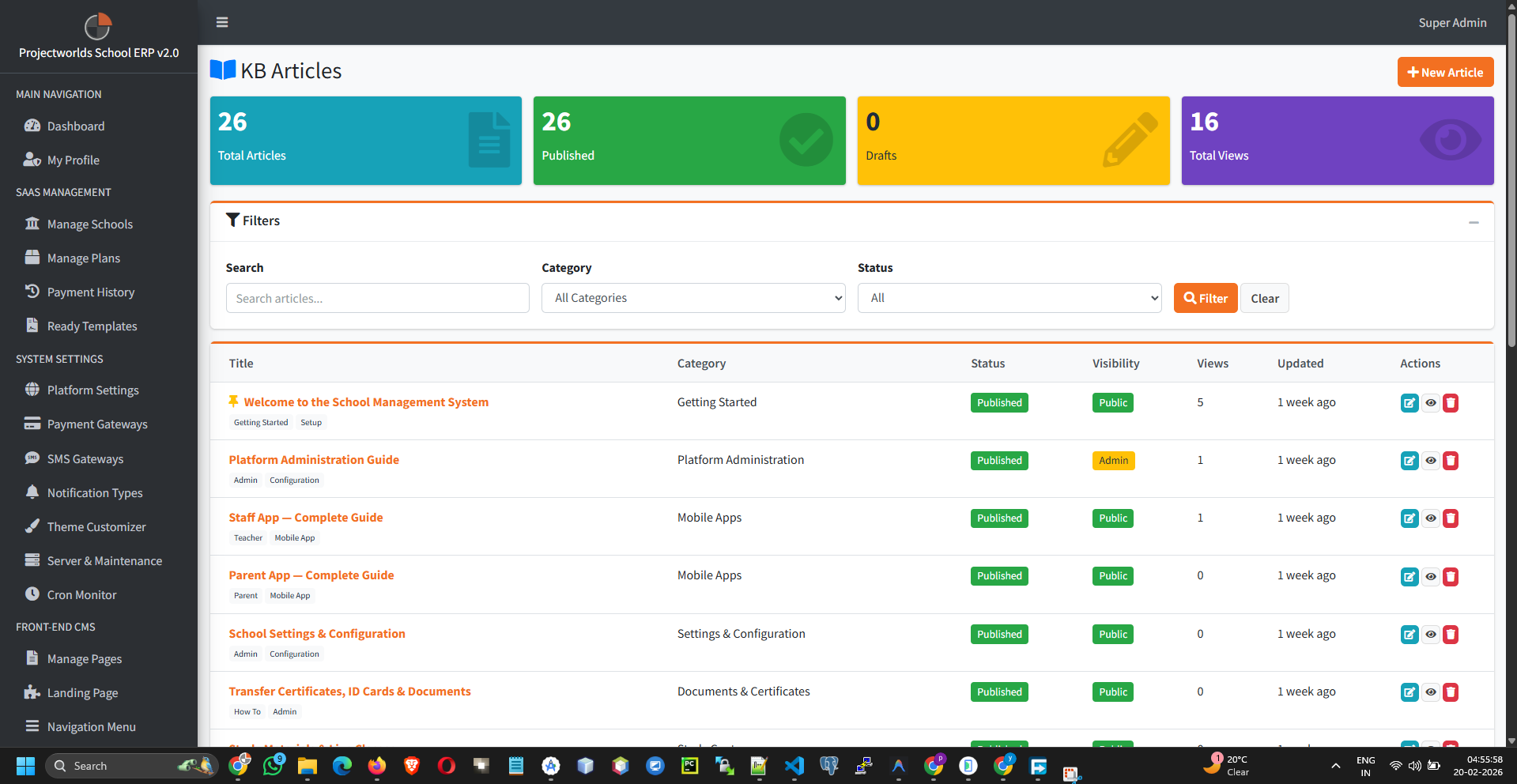Open Cron Monitor in System Settings

81,594
